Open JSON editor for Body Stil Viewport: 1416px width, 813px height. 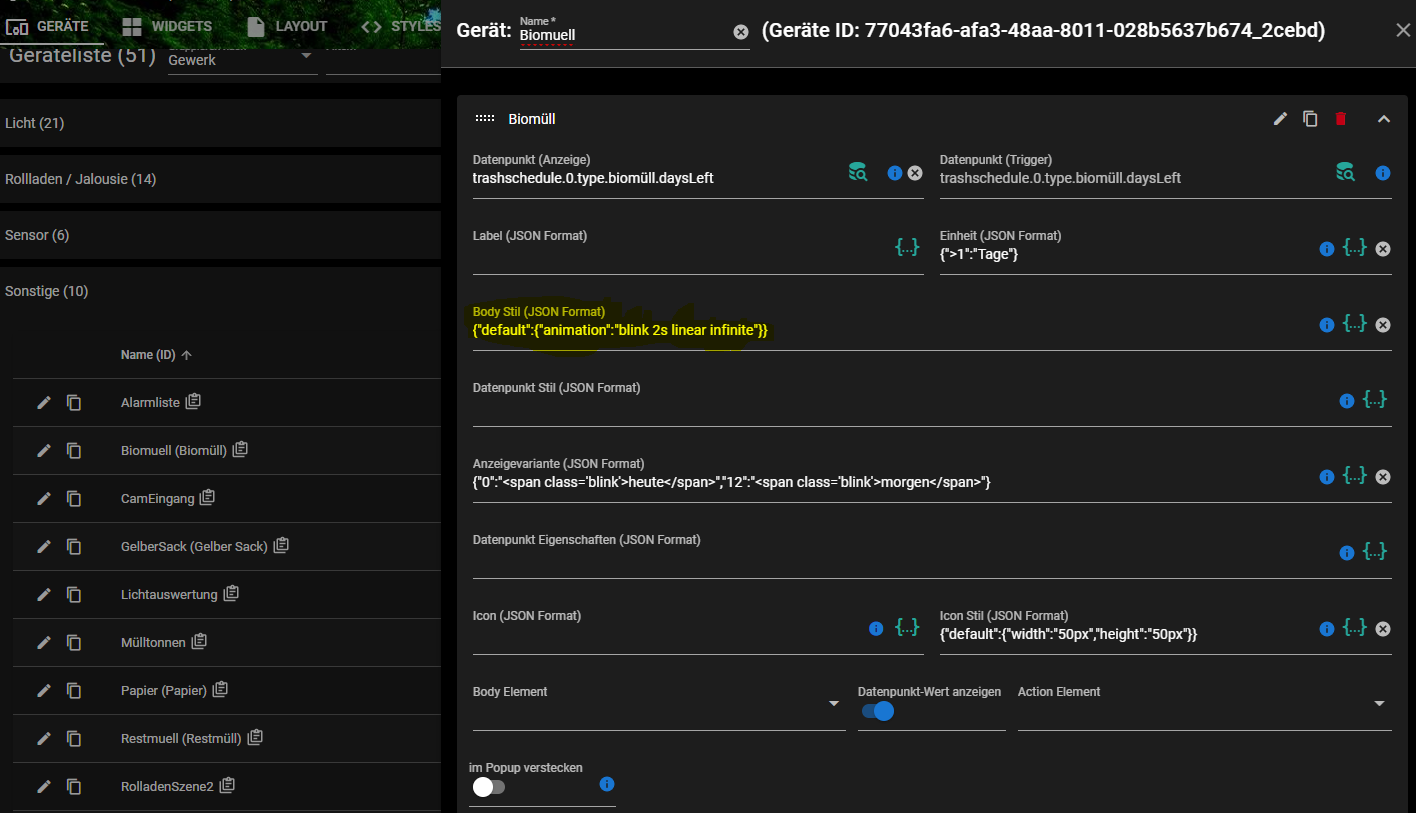(1355, 322)
